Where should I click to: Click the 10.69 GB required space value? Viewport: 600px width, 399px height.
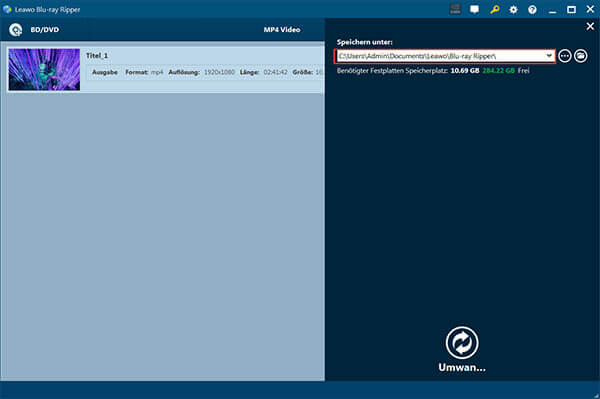[x=465, y=70]
